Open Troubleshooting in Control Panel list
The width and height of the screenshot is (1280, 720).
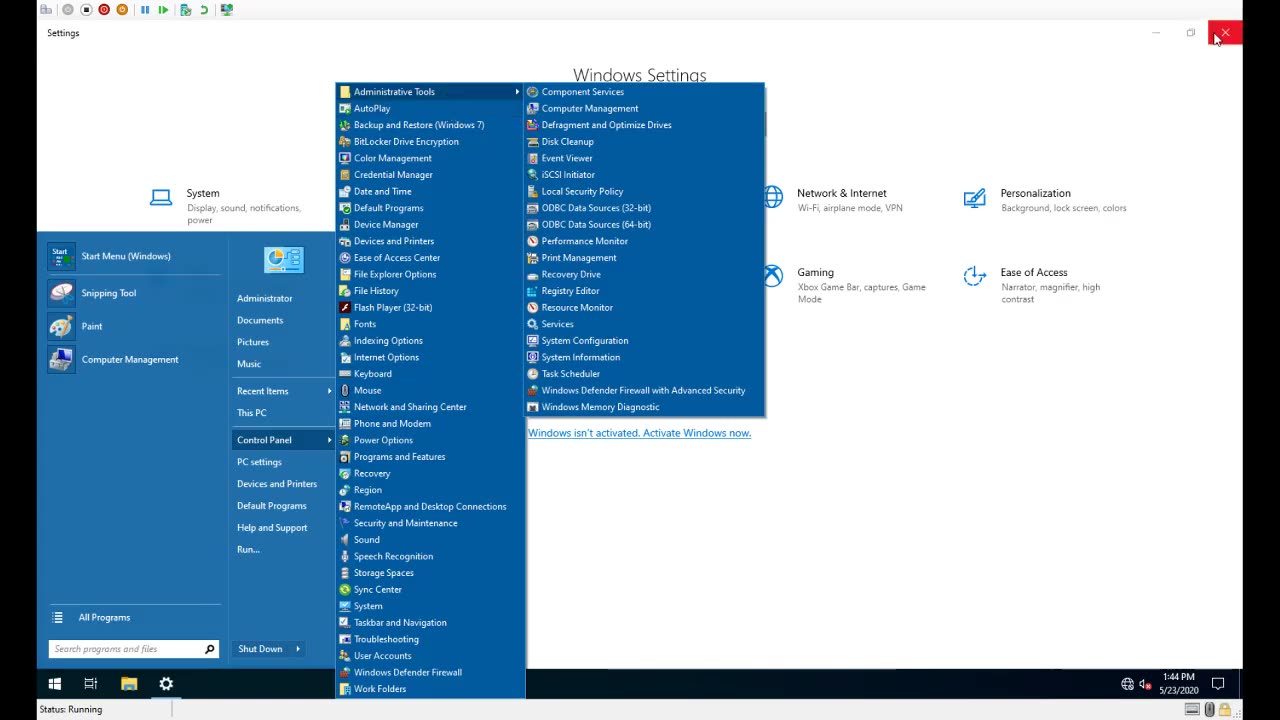(386, 639)
